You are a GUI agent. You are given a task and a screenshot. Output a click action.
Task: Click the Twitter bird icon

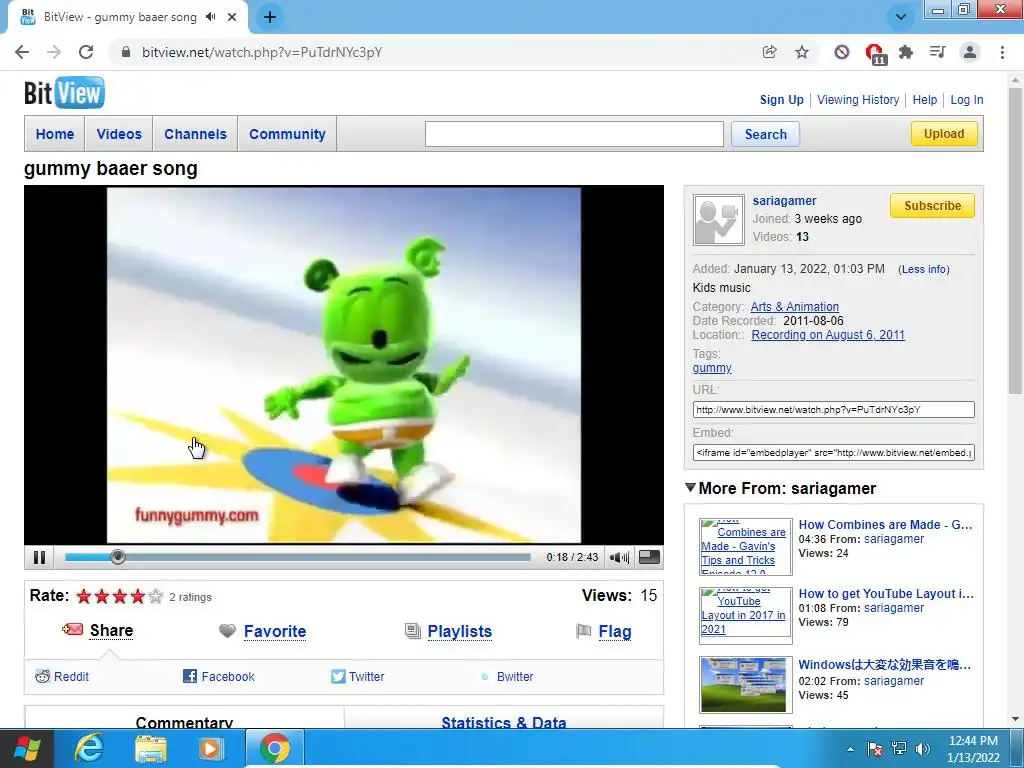click(338, 676)
